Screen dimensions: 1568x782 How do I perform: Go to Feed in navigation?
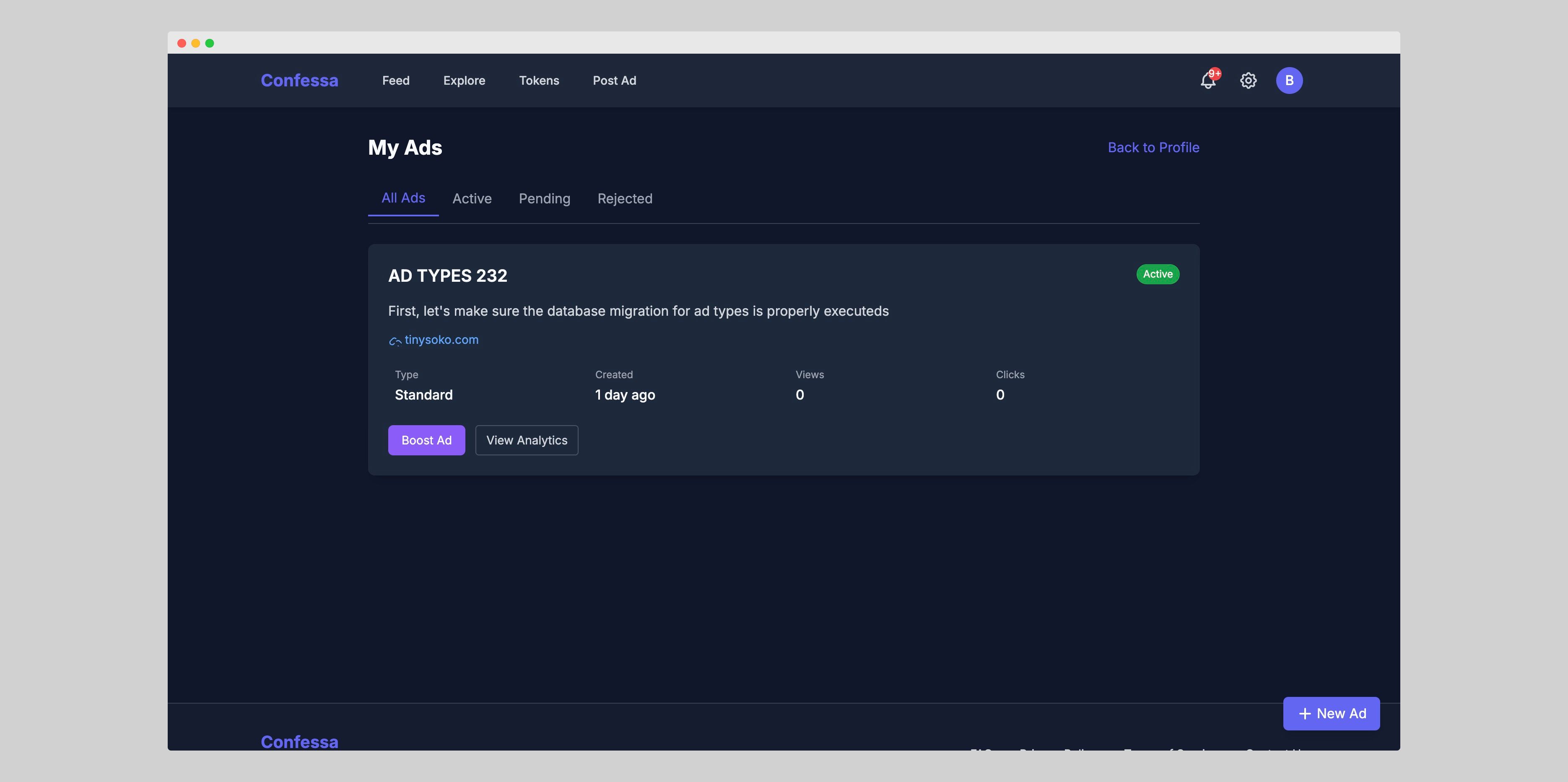coord(396,81)
